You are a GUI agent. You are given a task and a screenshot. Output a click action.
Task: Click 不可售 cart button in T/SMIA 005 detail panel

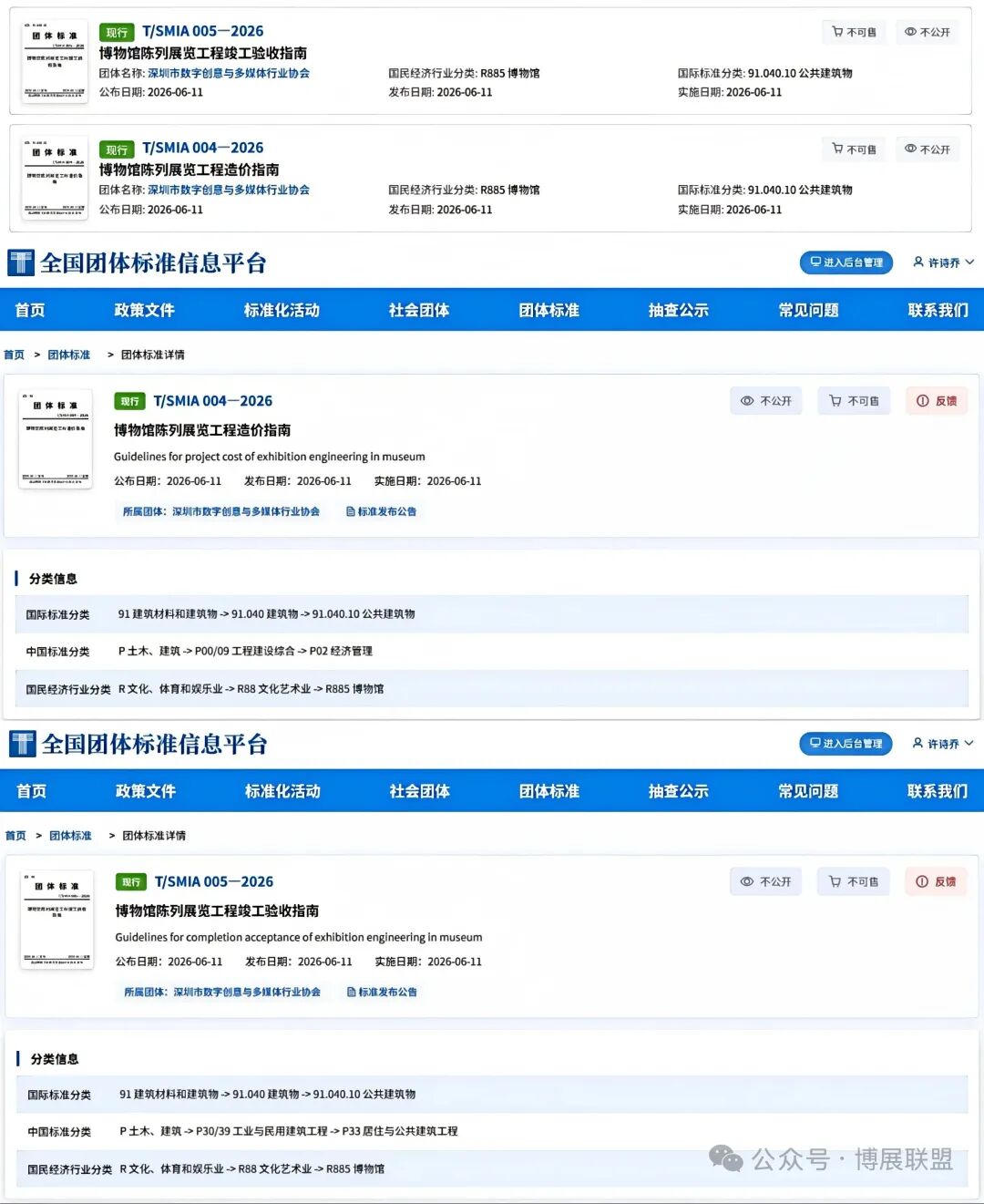pyautogui.click(x=854, y=881)
